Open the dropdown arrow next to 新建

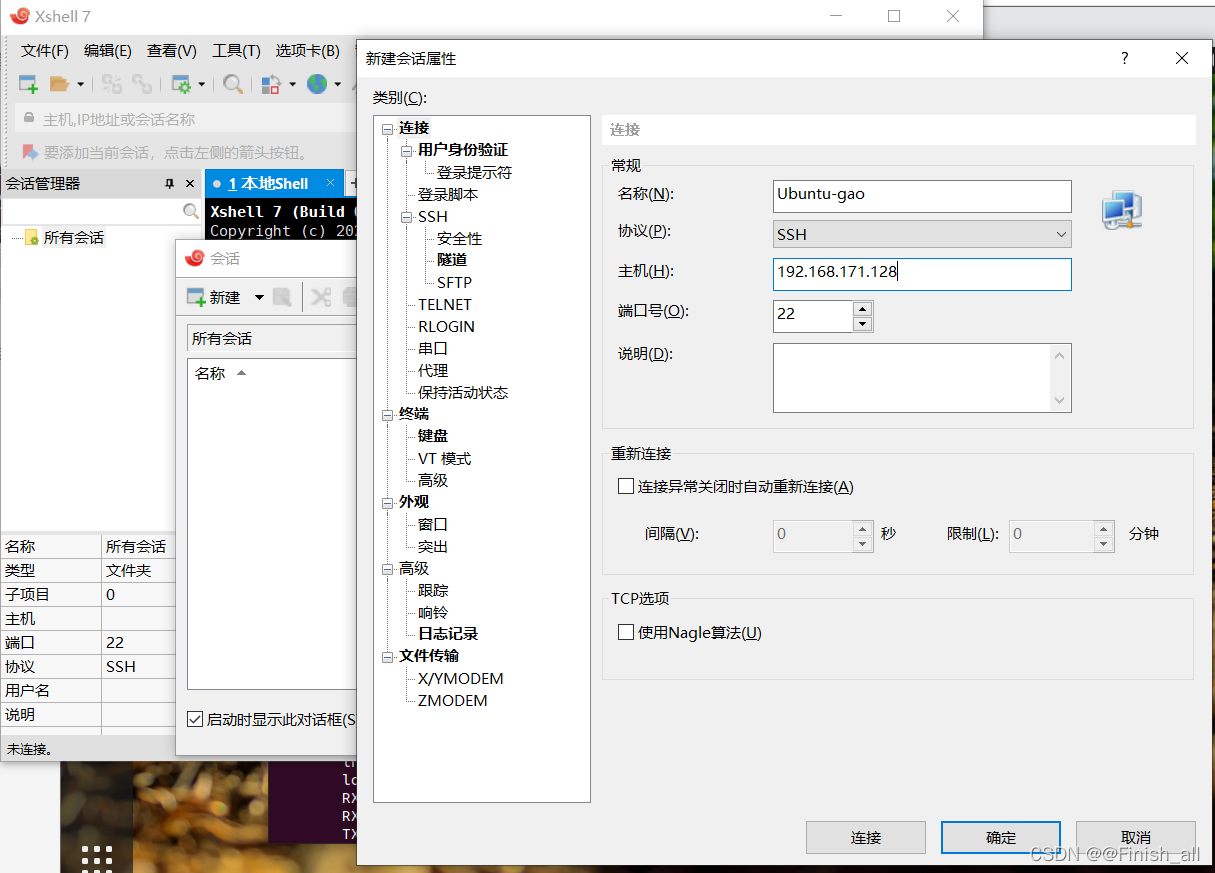(x=259, y=297)
